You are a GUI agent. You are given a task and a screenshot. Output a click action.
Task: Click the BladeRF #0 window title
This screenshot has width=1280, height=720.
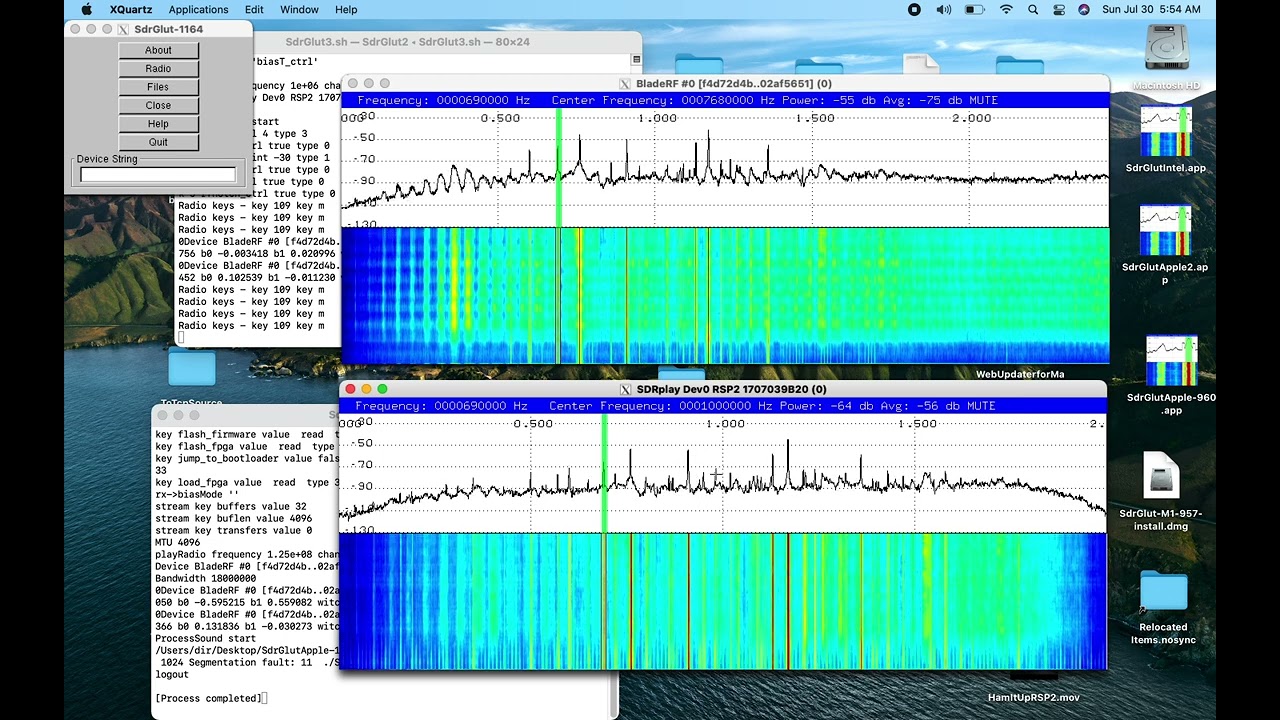[733, 84]
